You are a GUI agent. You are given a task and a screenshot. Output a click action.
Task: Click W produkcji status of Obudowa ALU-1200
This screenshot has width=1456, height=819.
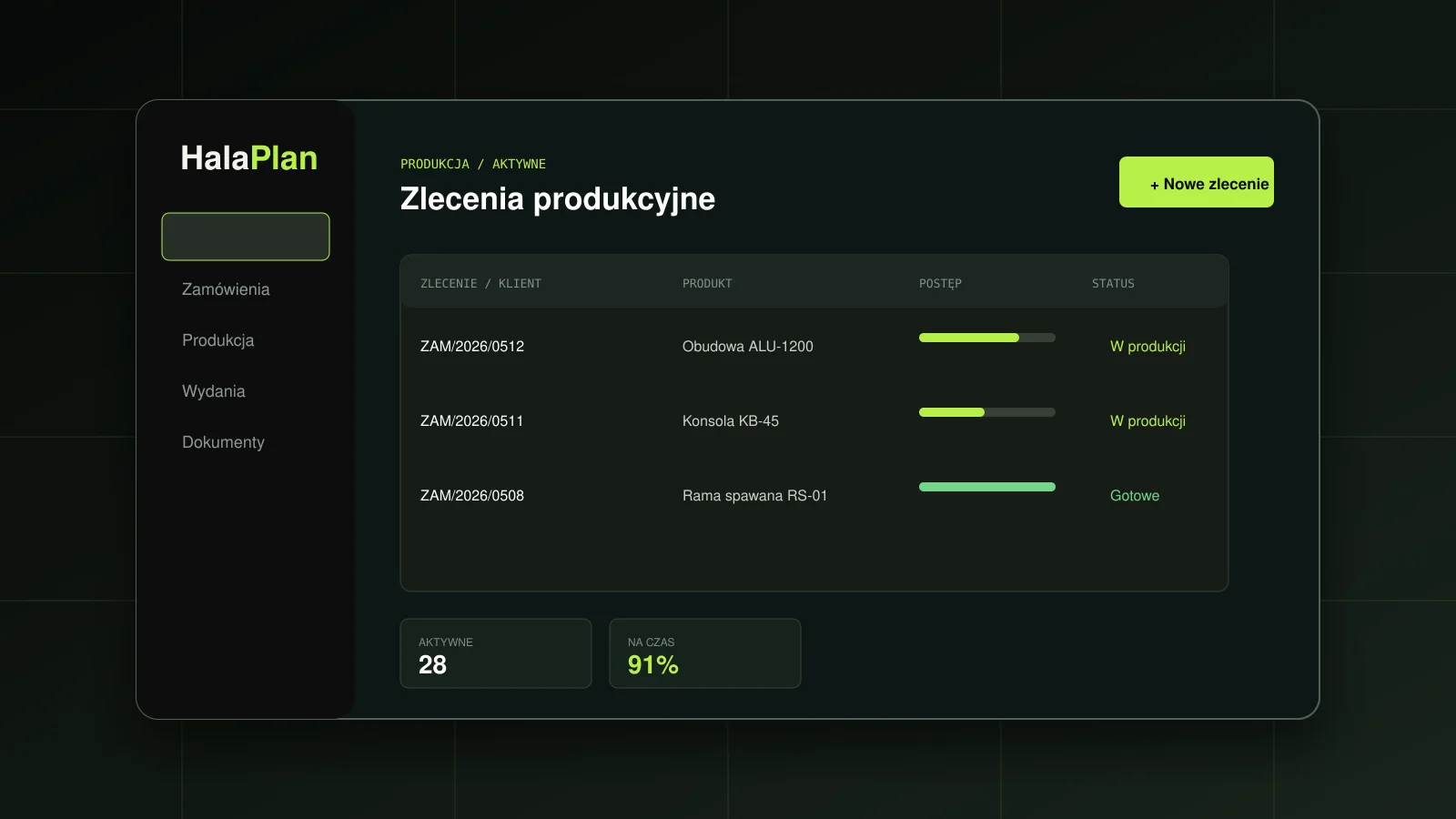click(1148, 346)
